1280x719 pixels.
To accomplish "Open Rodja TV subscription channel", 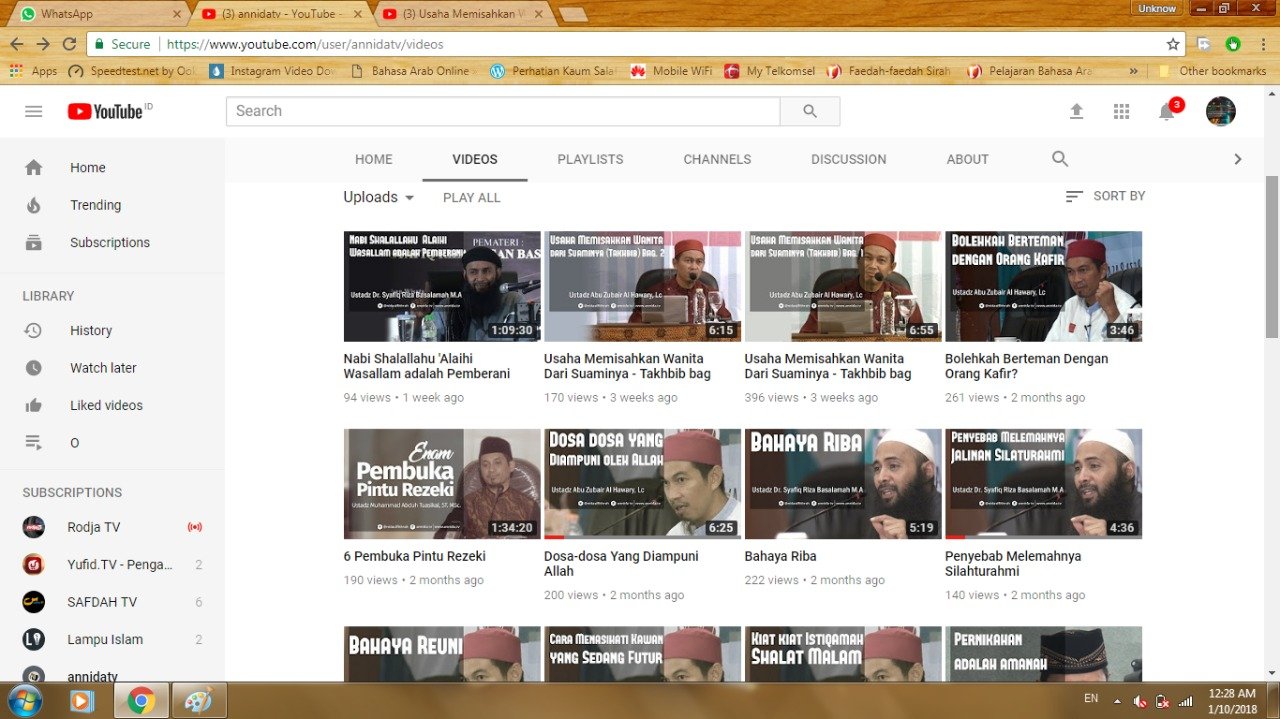I will pyautogui.click(x=93, y=527).
